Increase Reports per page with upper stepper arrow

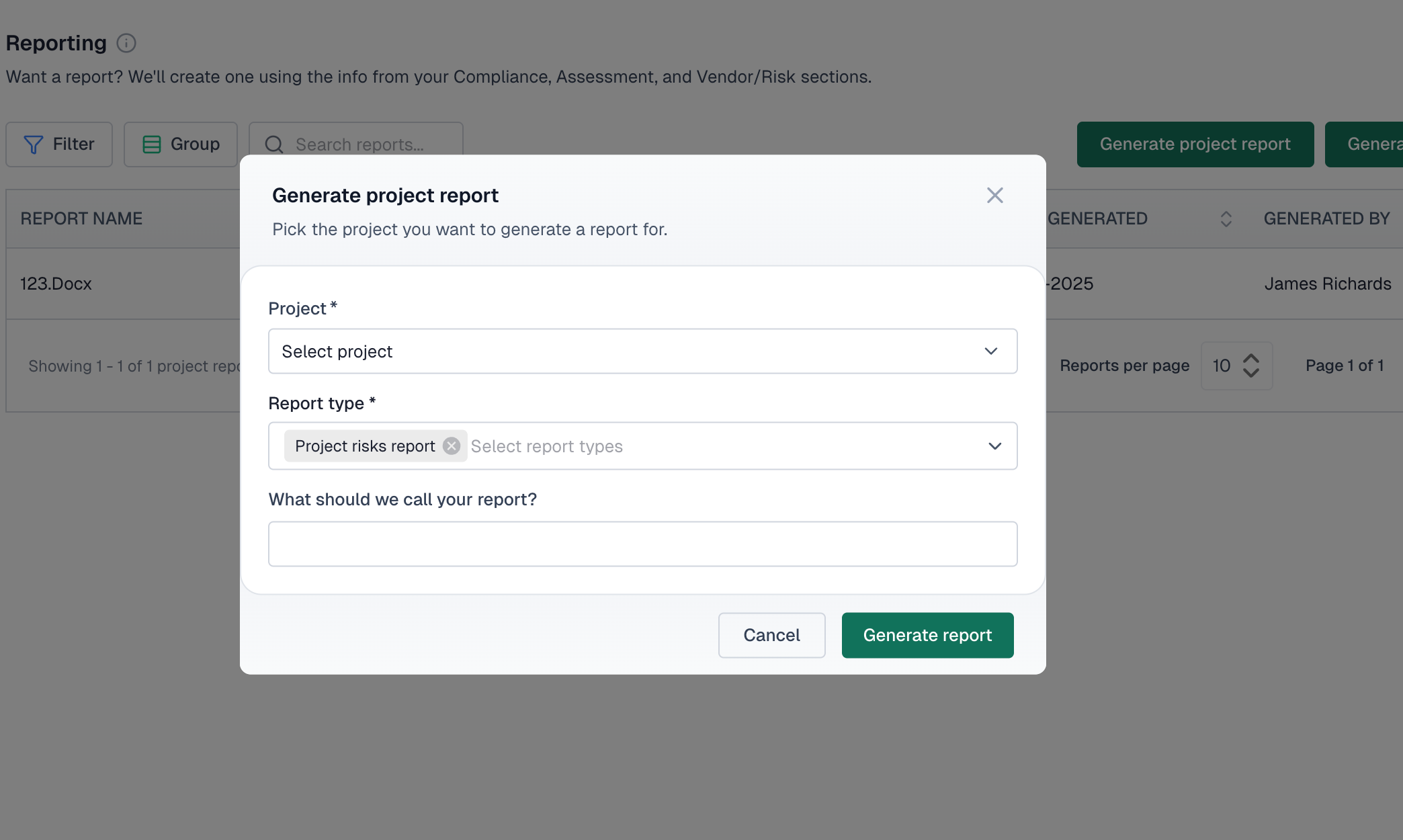pos(1251,358)
